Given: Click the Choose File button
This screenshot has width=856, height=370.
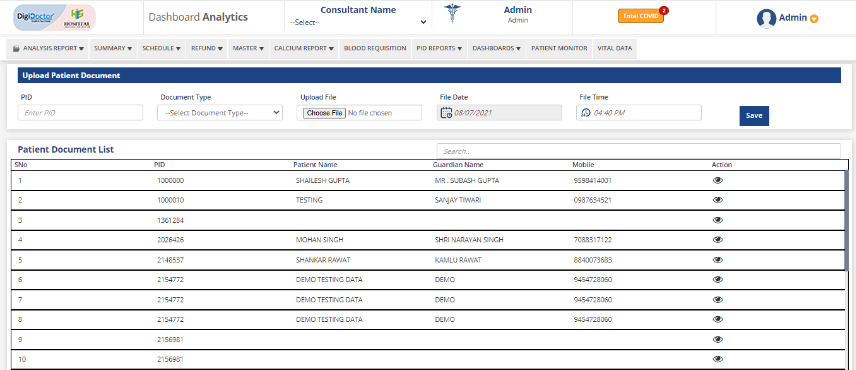Looking at the screenshot, I should pos(324,113).
